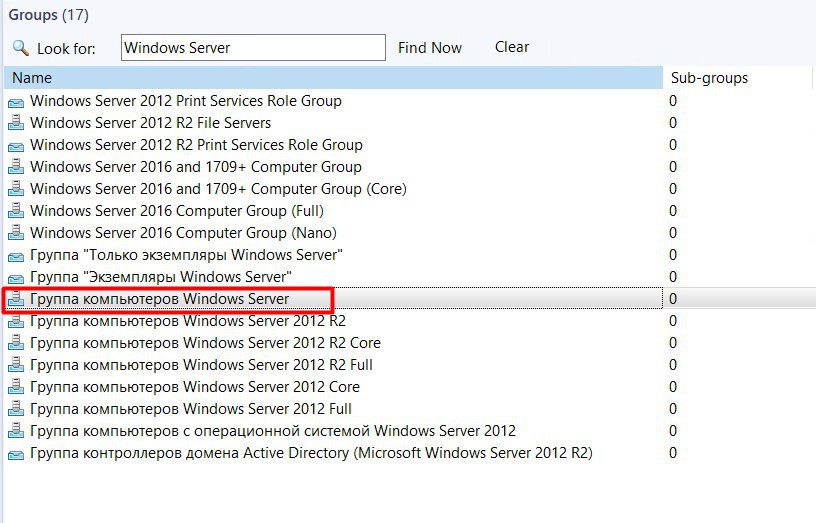Select Windows Server 2016 Computer Group (Full)
The width and height of the screenshot is (816, 523).
pos(177,211)
